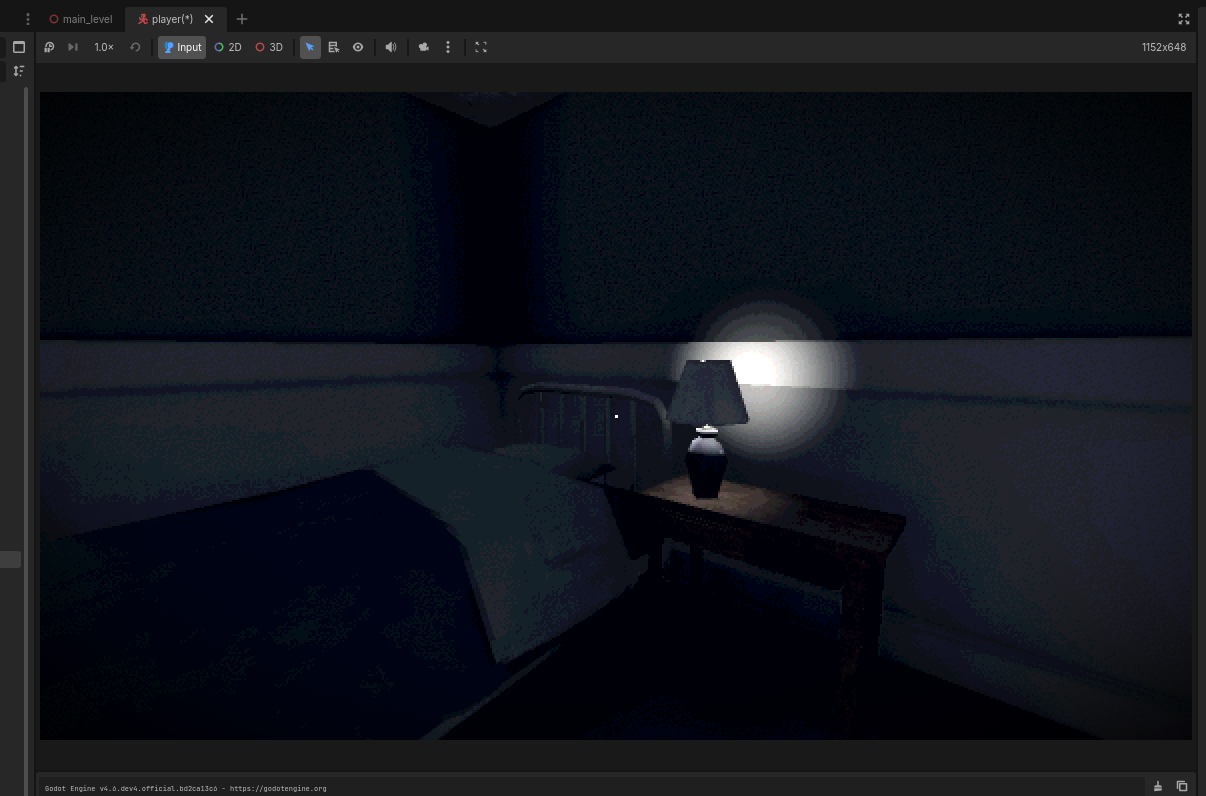
Task: Click the list select mode icon
Action: point(334,47)
